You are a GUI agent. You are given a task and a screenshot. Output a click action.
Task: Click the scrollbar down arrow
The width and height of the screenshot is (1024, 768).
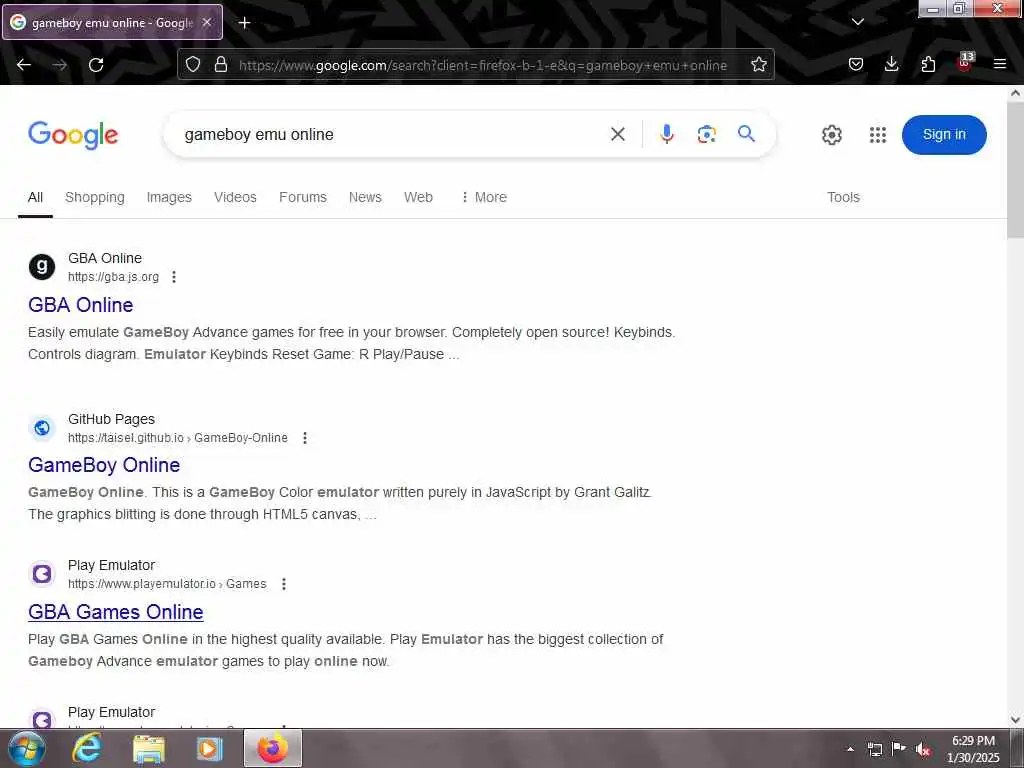[x=1015, y=720]
